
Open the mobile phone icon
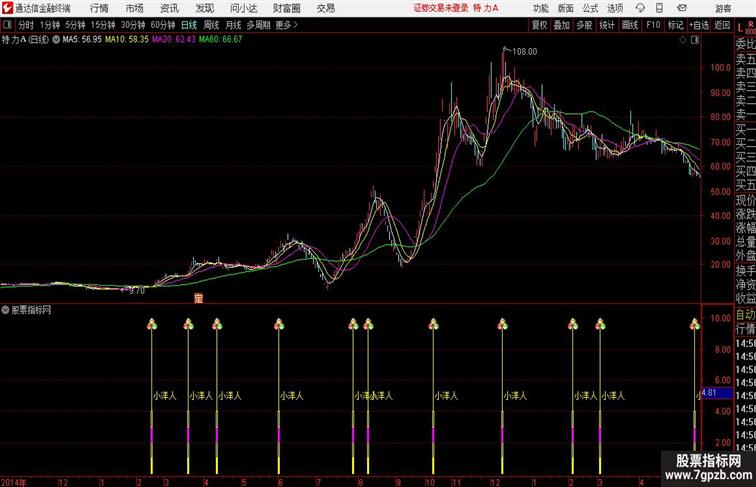click(659, 8)
